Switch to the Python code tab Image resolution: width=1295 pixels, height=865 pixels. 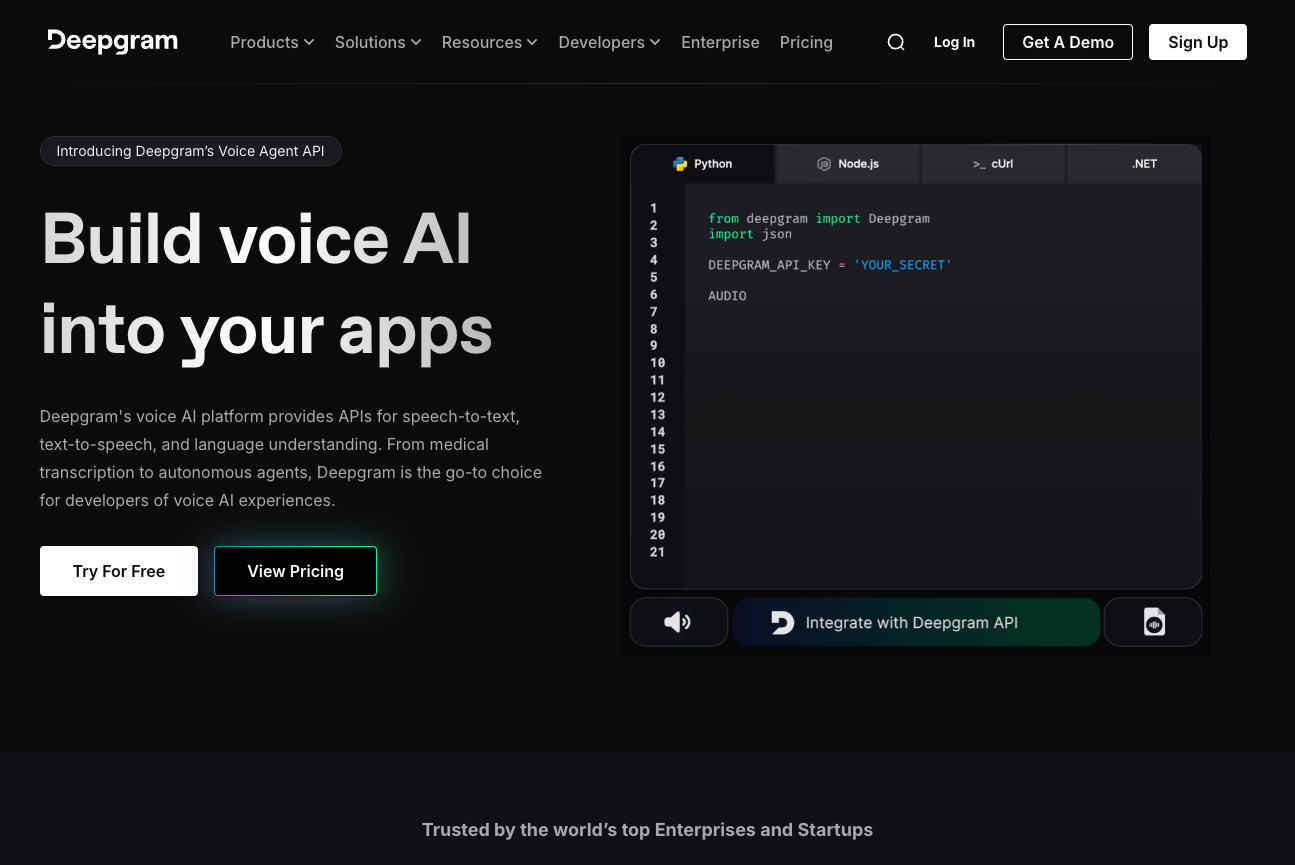coord(703,164)
